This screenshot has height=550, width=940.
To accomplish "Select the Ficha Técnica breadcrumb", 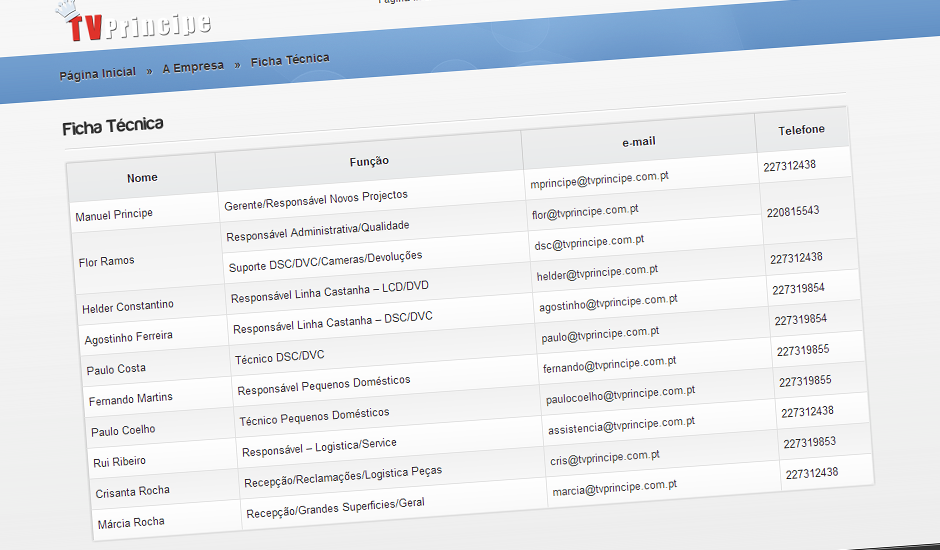I will pyautogui.click(x=290, y=60).
